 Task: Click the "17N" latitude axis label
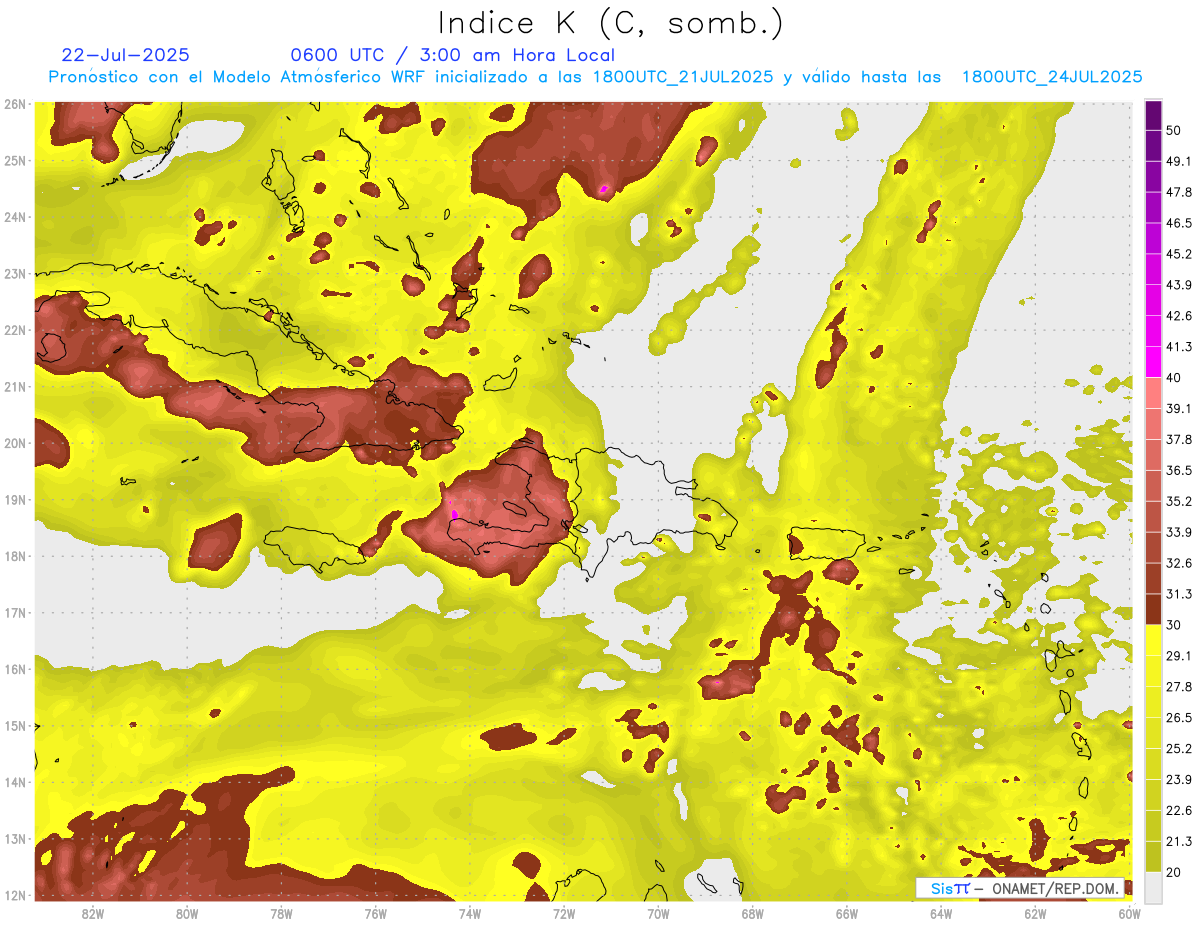pyautogui.click(x=14, y=612)
